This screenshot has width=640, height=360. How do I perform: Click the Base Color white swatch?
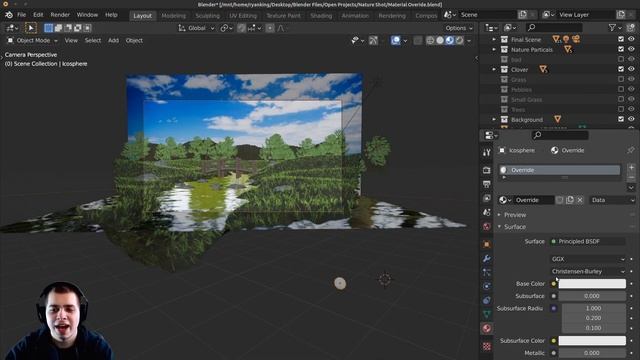click(592, 283)
